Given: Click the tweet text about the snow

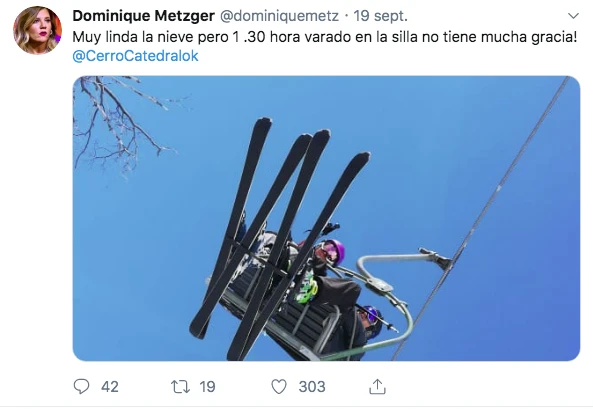Looking at the screenshot, I should [x=324, y=37].
